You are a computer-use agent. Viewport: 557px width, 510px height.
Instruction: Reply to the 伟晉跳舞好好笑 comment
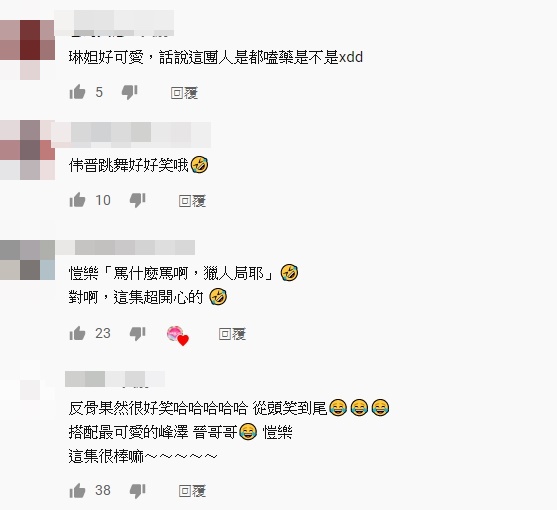click(192, 201)
